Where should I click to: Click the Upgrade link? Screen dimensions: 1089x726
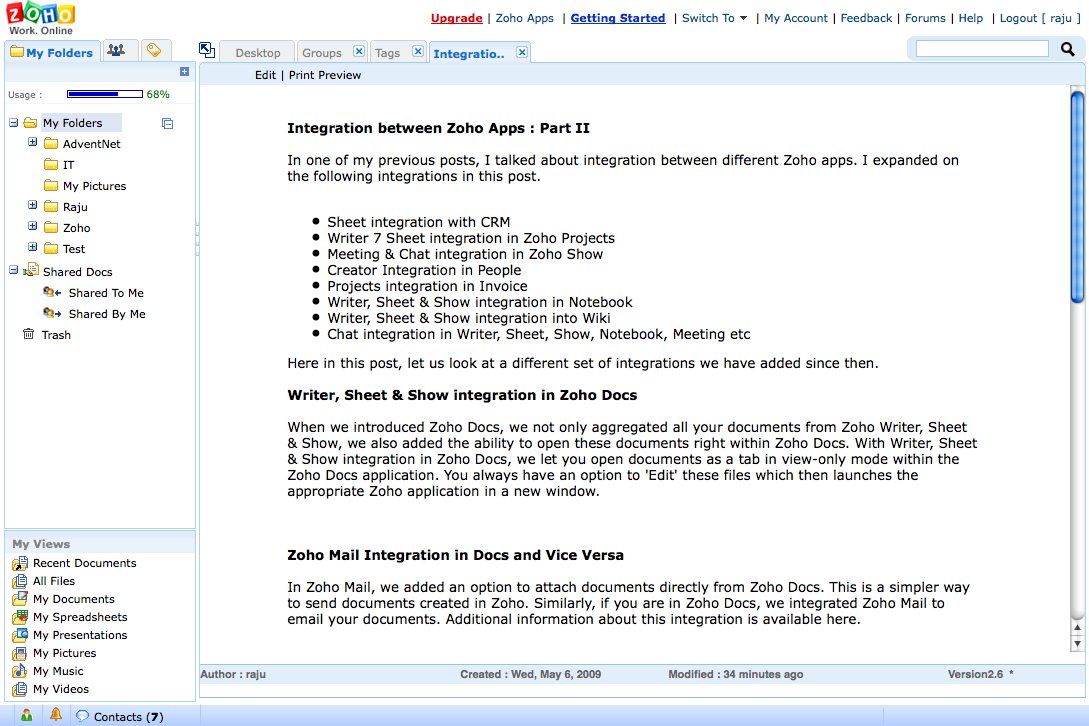(x=456, y=18)
